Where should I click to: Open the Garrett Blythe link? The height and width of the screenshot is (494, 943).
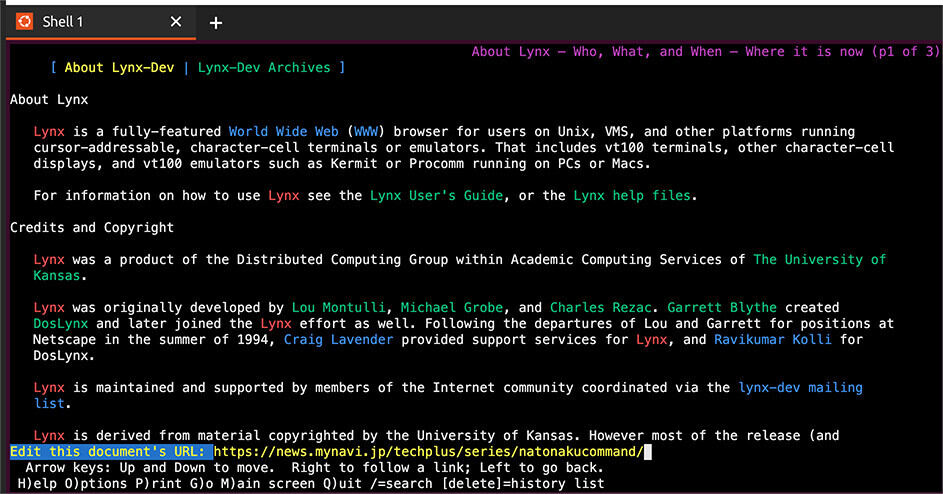pyautogui.click(x=722, y=307)
